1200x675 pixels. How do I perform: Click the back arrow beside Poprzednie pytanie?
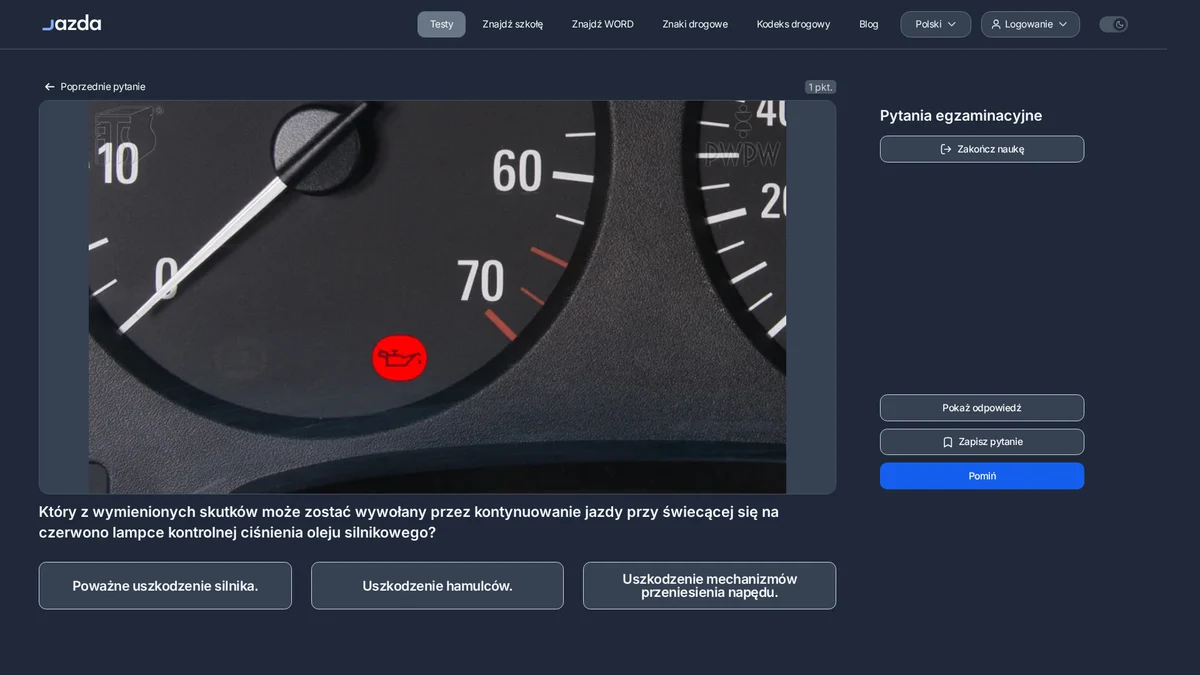[49, 87]
